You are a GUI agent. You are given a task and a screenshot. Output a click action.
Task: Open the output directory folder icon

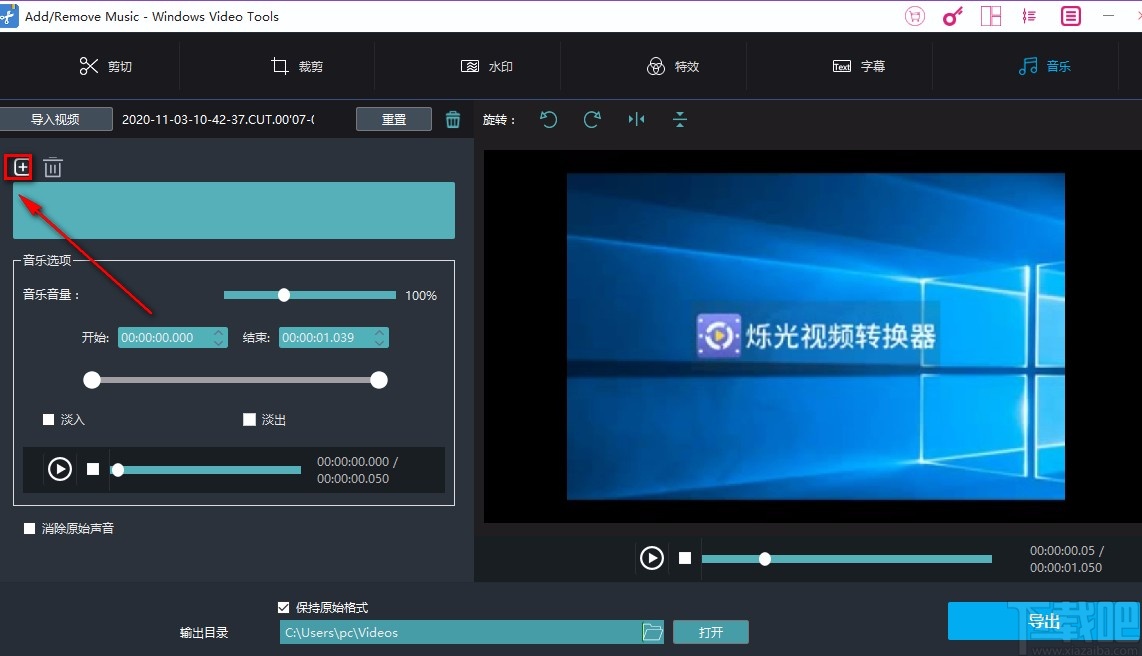tap(653, 631)
